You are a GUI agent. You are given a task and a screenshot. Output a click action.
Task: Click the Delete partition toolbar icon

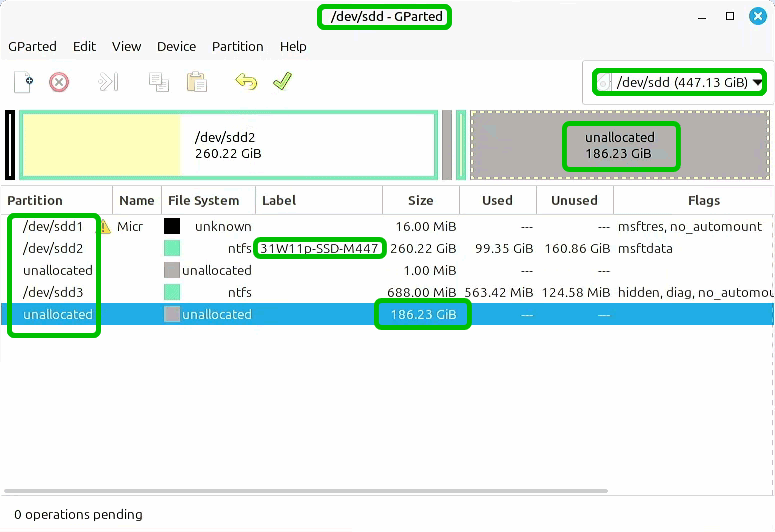(59, 82)
